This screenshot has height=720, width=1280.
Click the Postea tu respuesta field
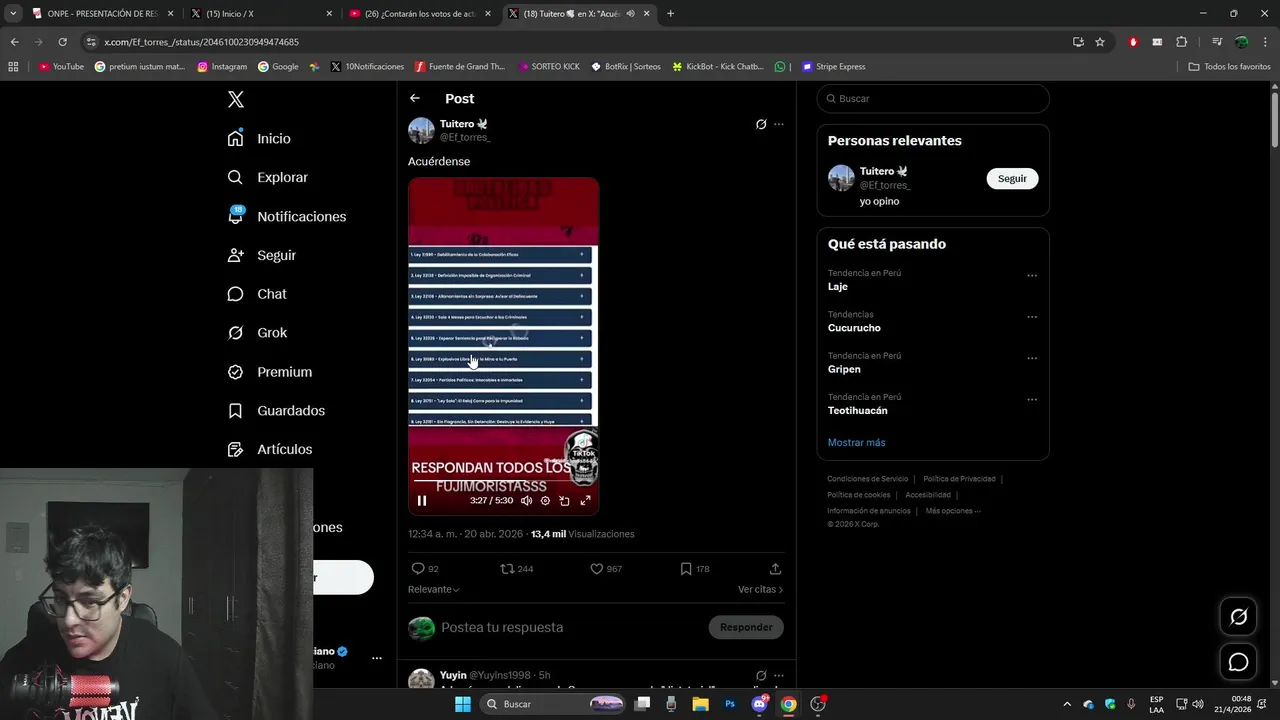[x=570, y=627]
